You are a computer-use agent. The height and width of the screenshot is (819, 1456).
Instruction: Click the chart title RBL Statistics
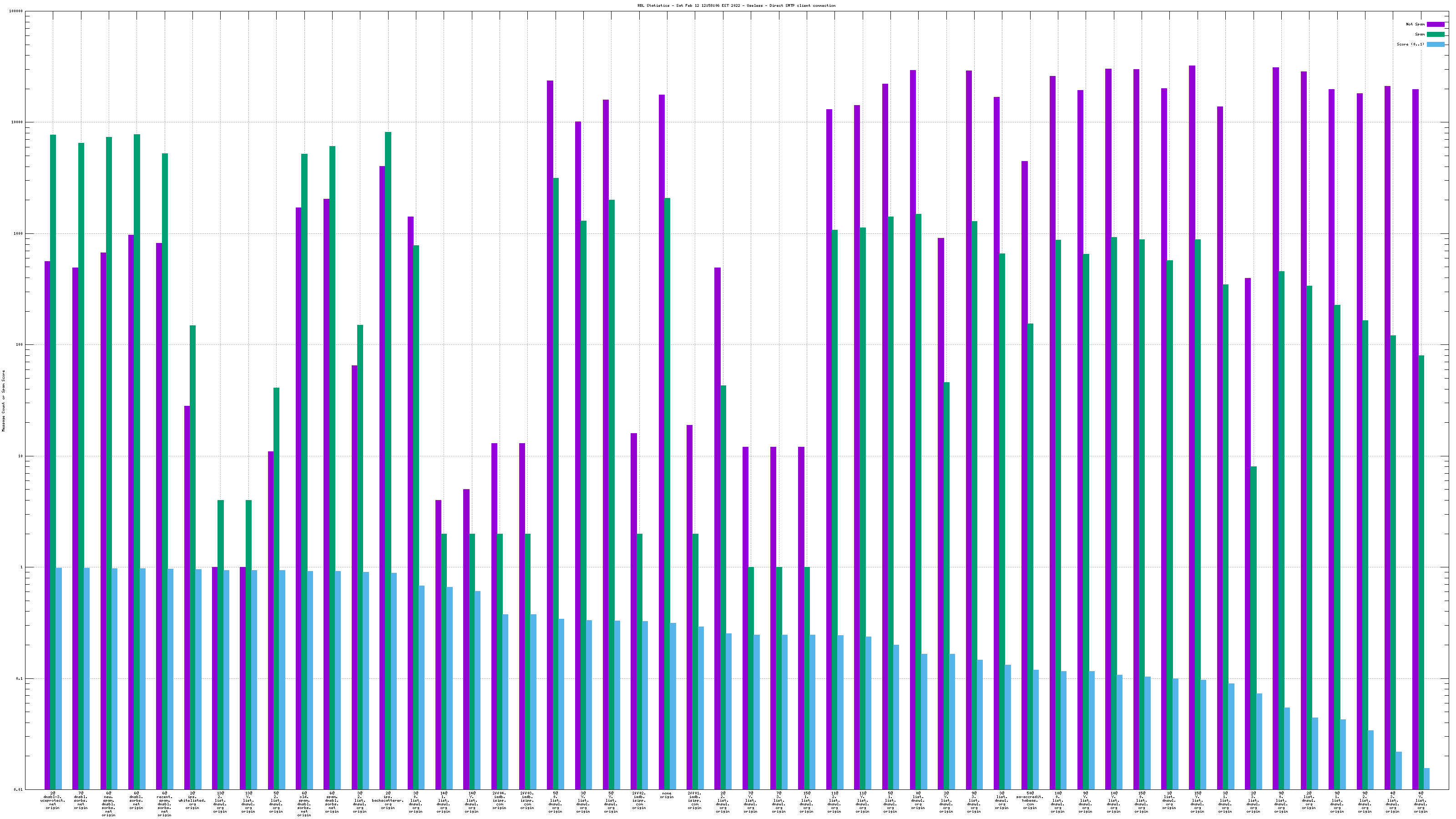tap(736, 5)
